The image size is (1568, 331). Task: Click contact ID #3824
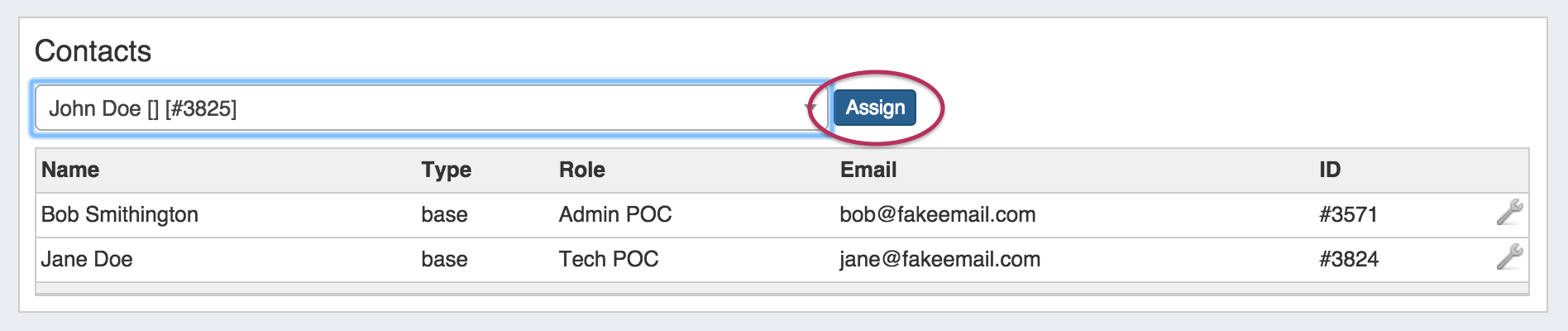click(1349, 259)
